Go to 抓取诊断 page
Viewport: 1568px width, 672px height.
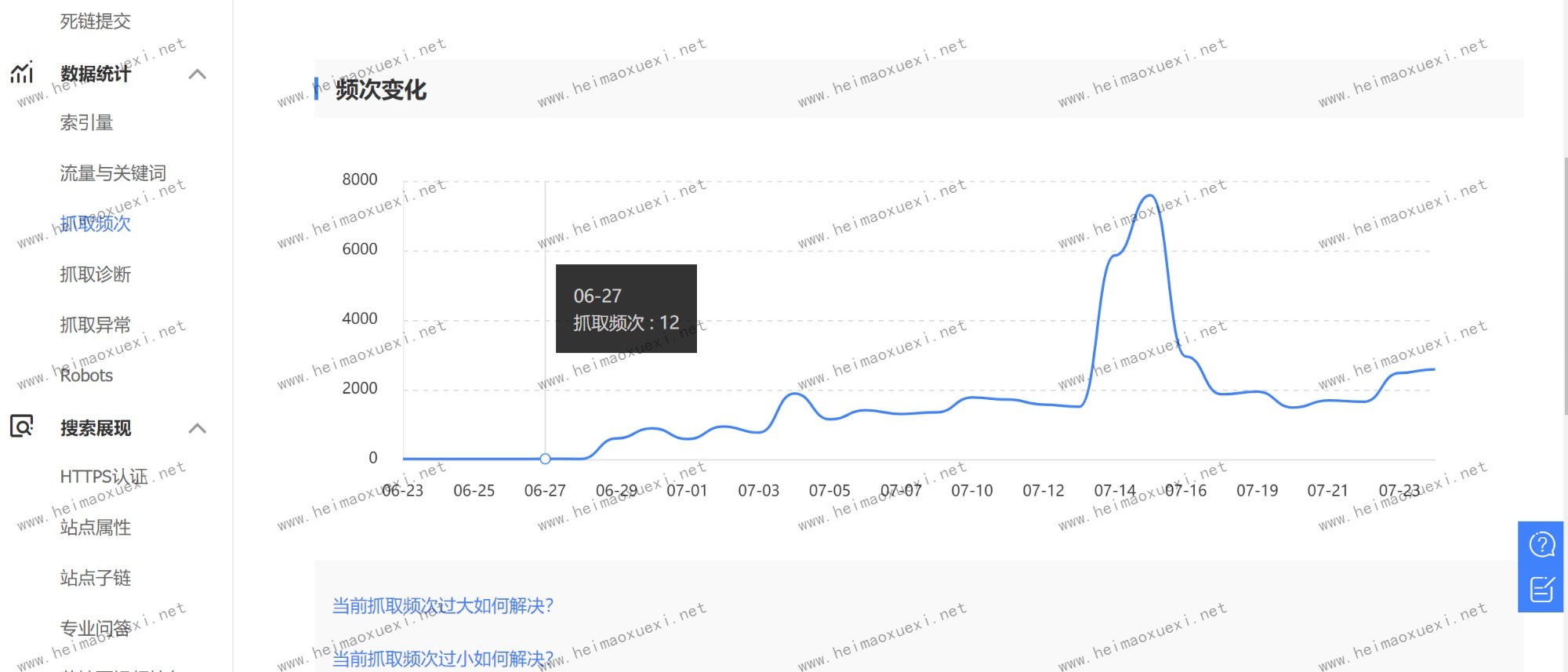tap(96, 274)
